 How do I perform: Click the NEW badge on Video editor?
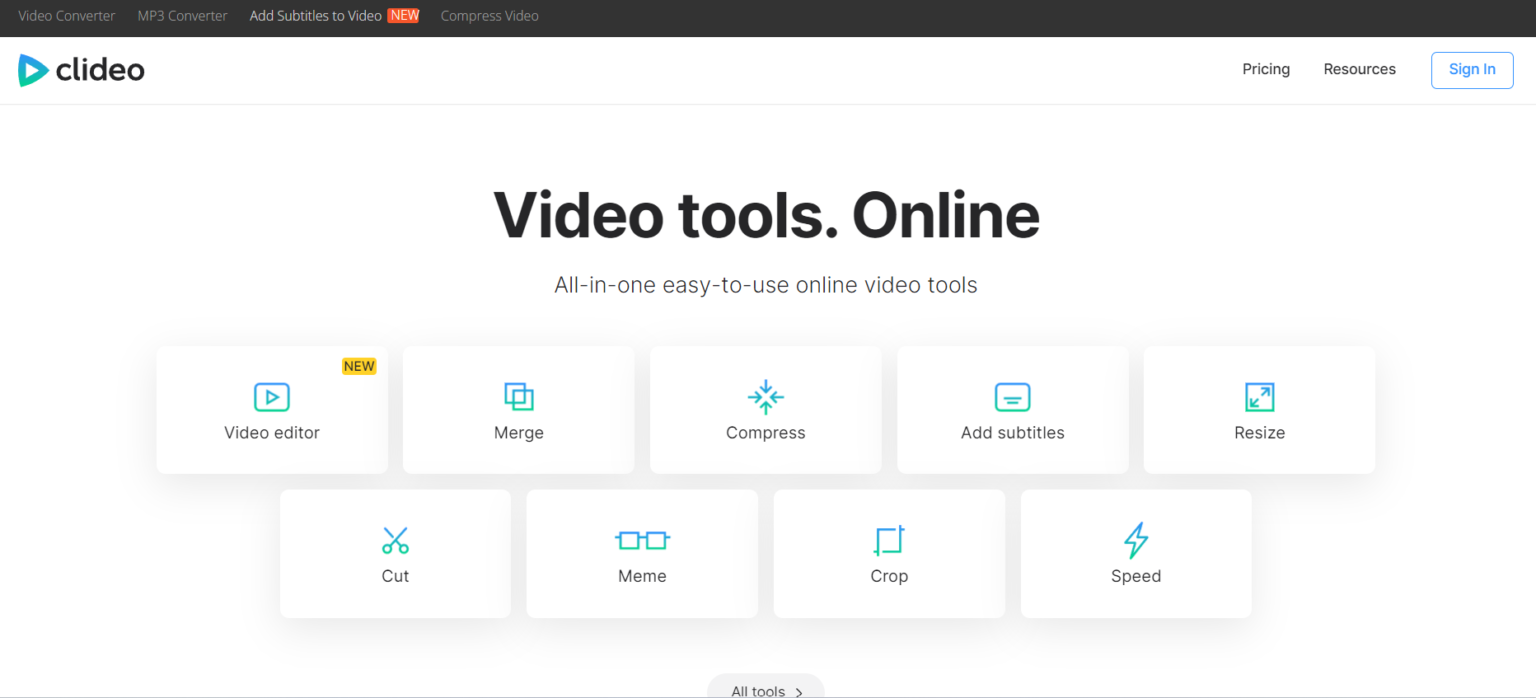pos(359,366)
